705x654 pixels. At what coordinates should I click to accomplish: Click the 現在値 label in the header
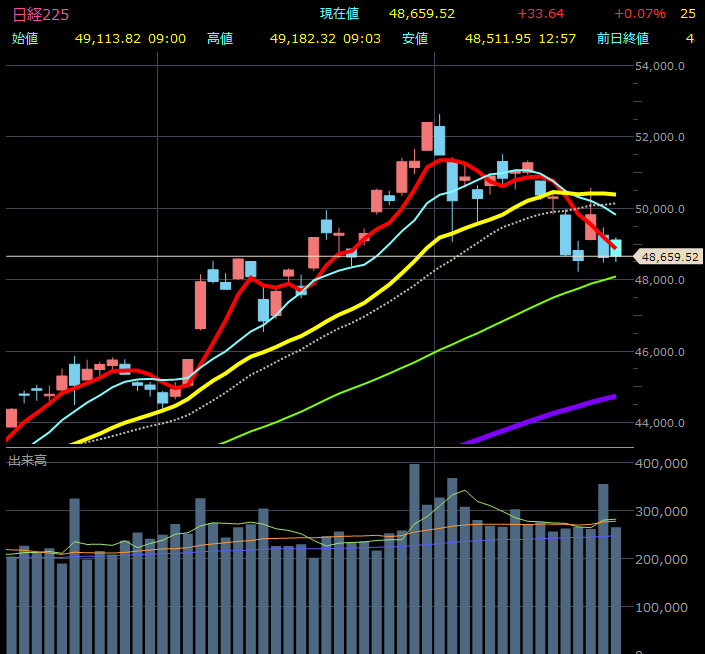tap(340, 14)
